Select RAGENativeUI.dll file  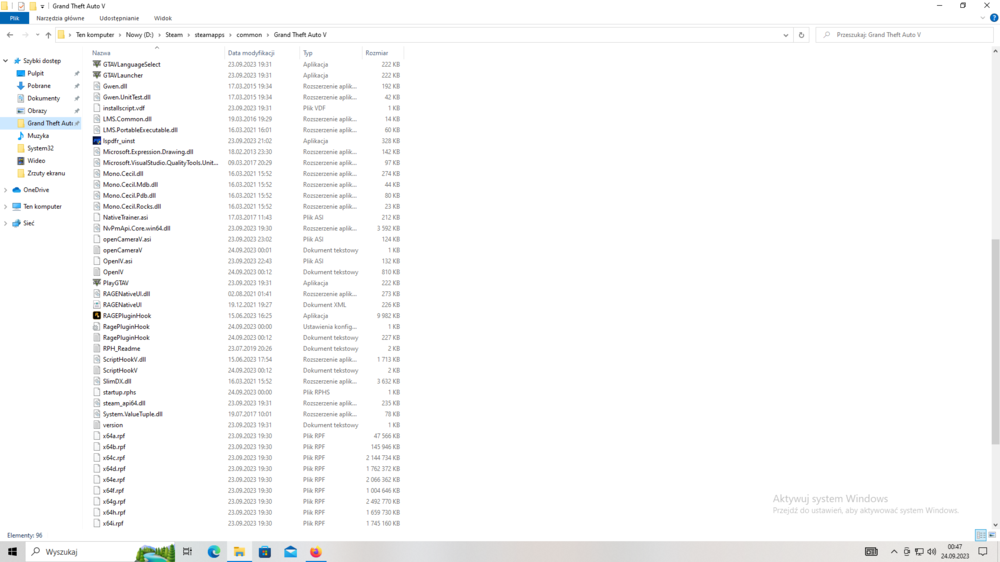pyautogui.click(x=126, y=293)
